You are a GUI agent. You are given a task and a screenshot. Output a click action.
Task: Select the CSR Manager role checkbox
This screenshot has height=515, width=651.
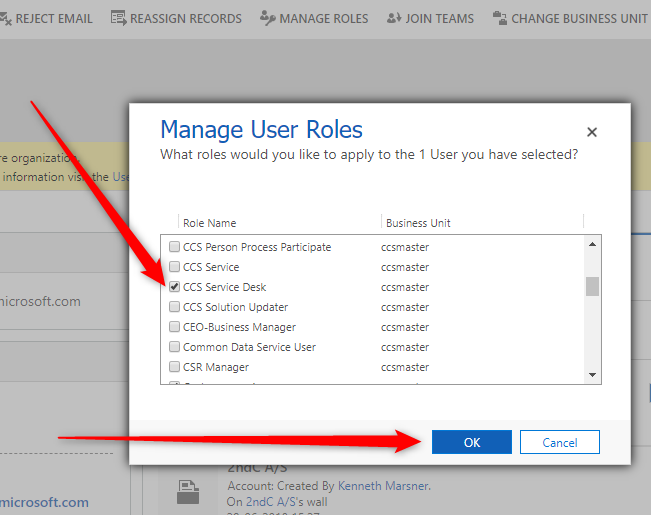(x=174, y=367)
